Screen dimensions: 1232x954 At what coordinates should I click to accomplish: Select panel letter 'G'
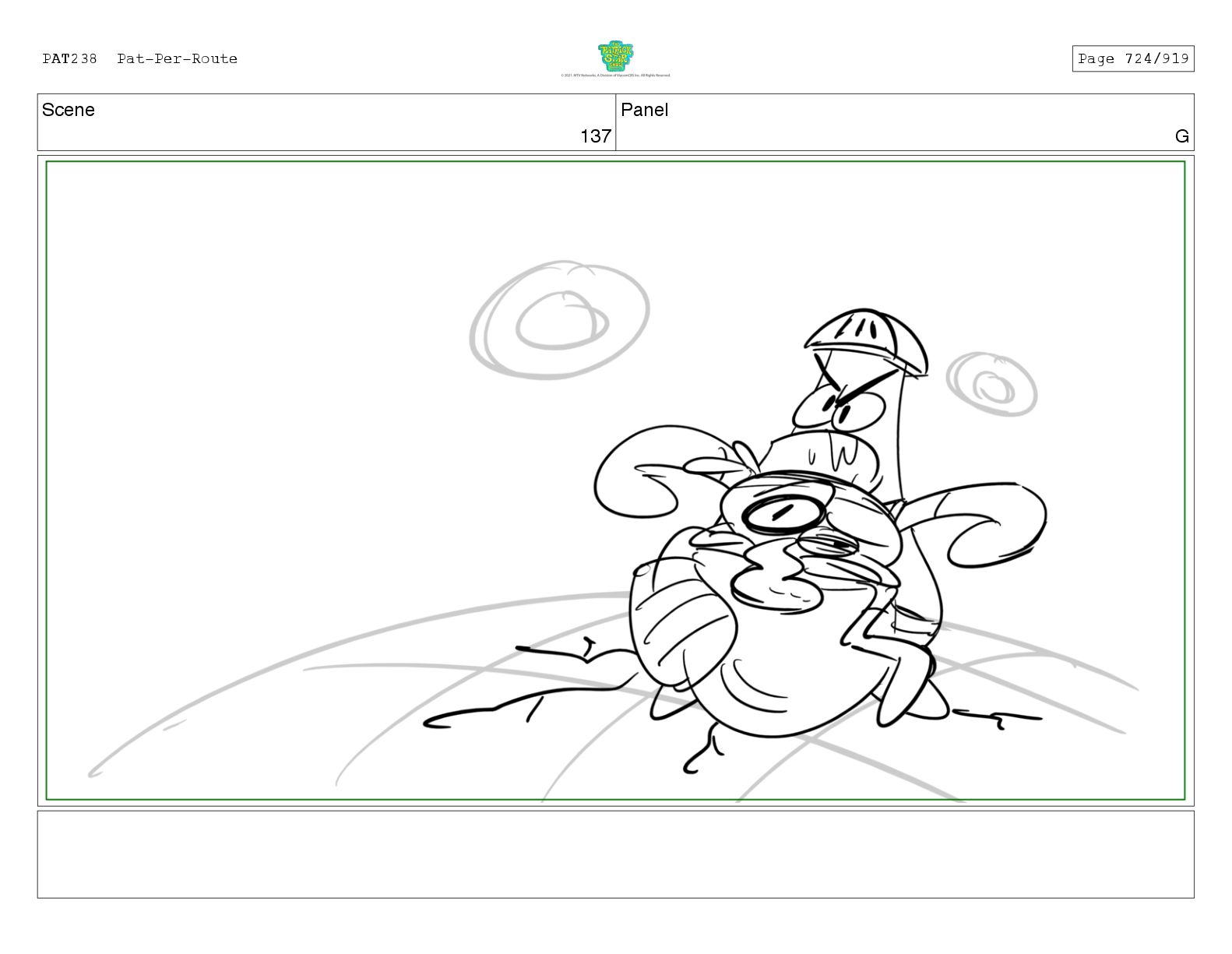pos(1182,136)
